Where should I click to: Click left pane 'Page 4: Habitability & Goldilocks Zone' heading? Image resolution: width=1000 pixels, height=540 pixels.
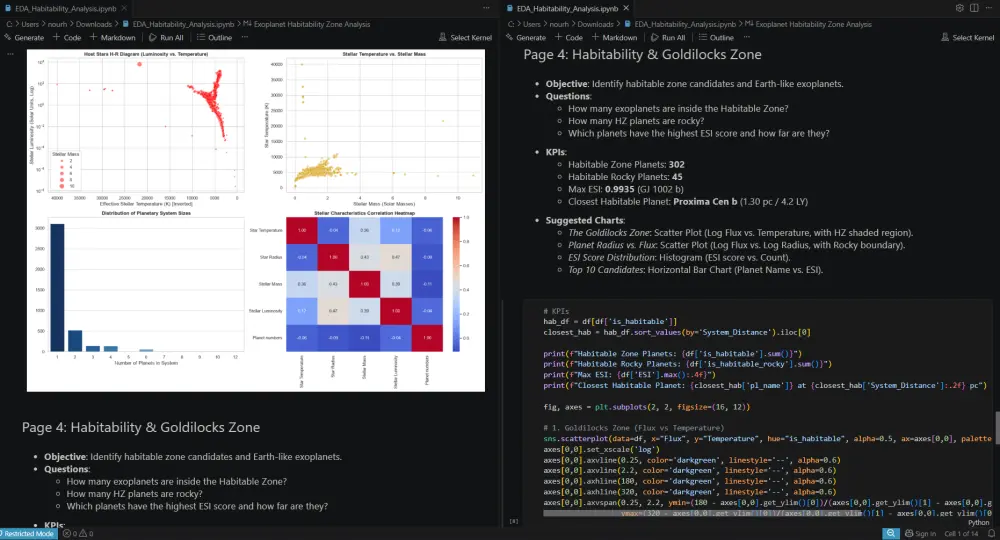click(x=141, y=427)
